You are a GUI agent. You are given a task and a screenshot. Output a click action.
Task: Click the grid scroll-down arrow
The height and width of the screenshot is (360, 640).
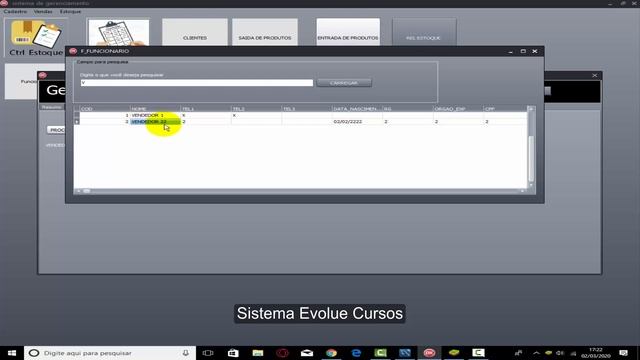[531, 185]
